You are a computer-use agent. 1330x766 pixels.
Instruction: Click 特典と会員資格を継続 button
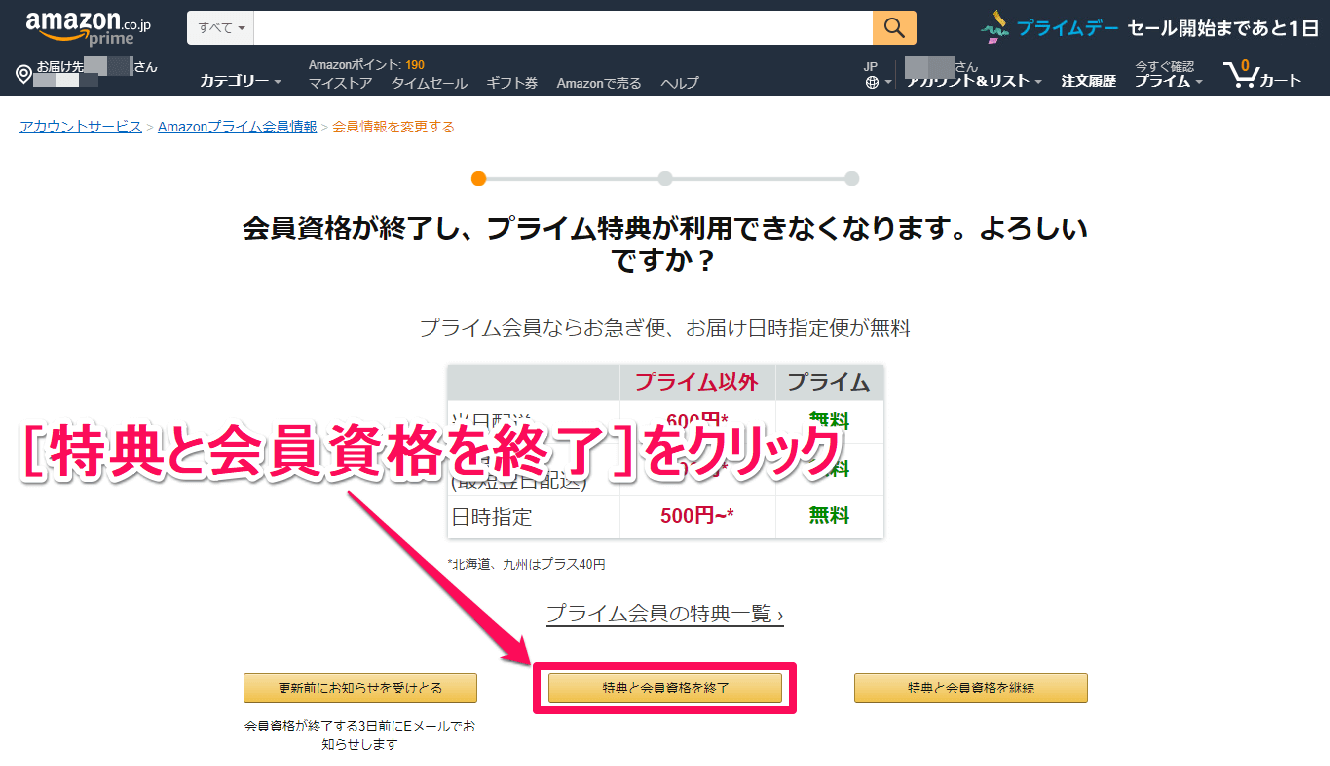(971, 688)
